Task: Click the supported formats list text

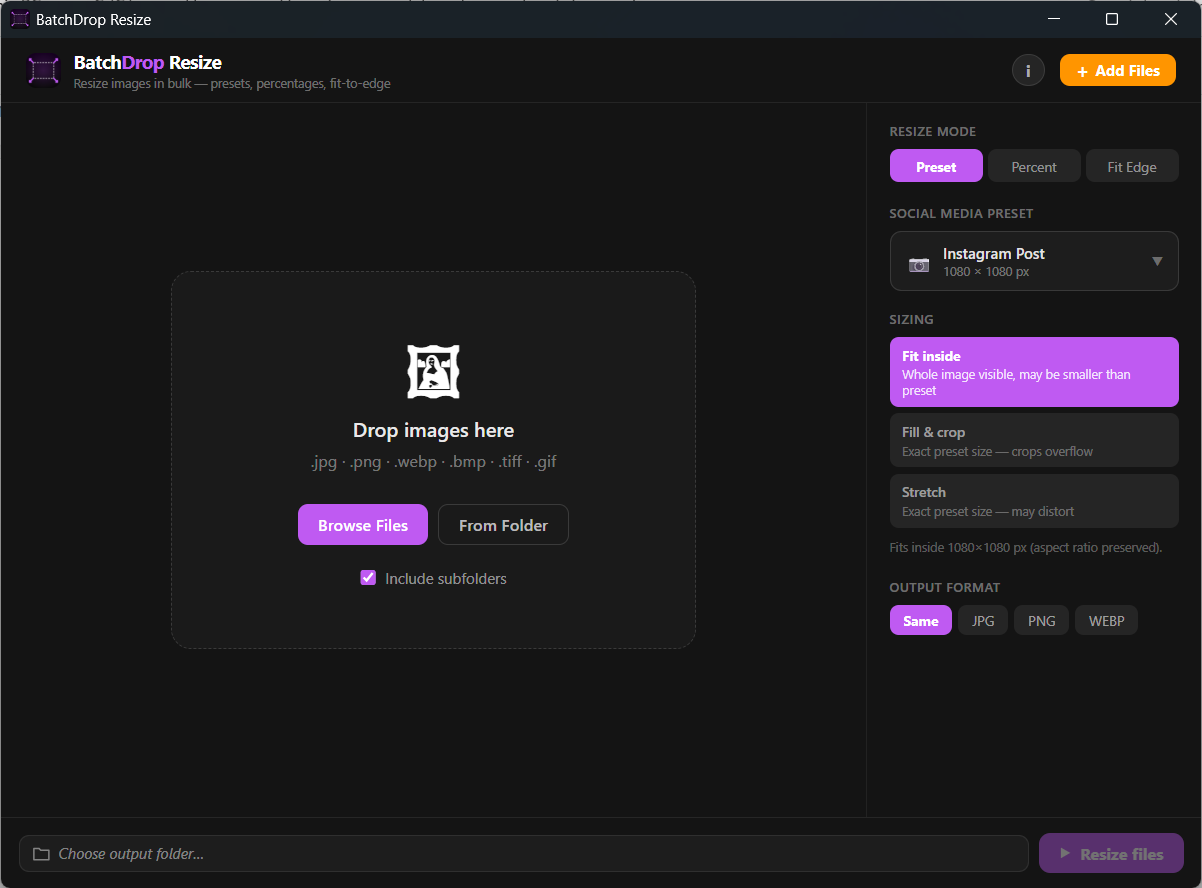Action: click(433, 462)
